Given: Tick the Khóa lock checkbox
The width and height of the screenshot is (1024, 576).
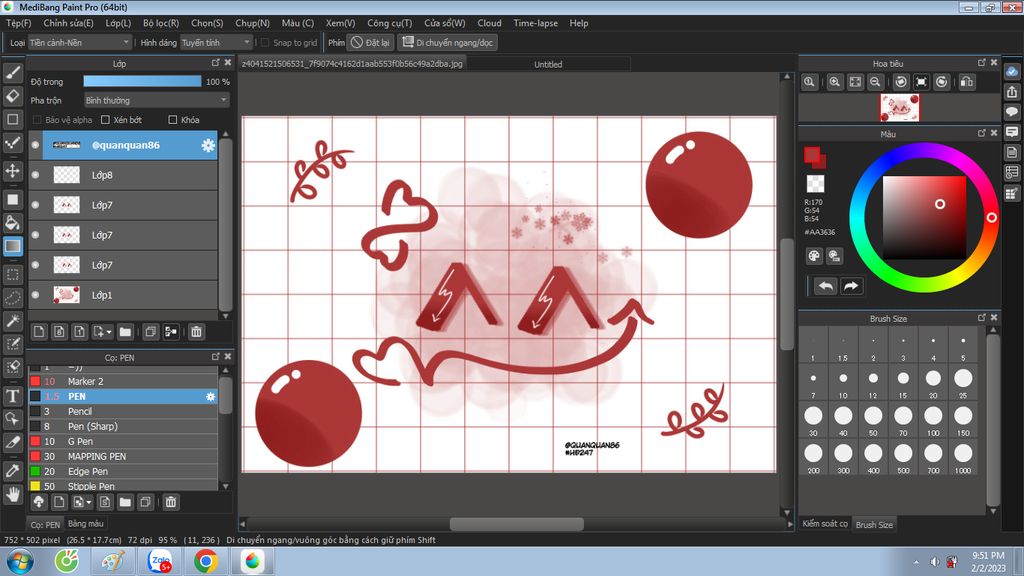Looking at the screenshot, I should (173, 120).
